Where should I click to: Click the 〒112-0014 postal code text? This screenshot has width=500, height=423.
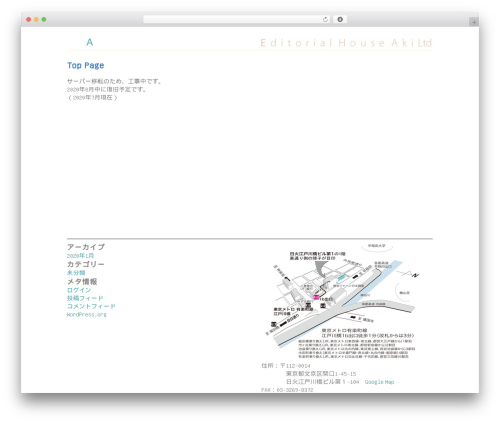(295, 366)
